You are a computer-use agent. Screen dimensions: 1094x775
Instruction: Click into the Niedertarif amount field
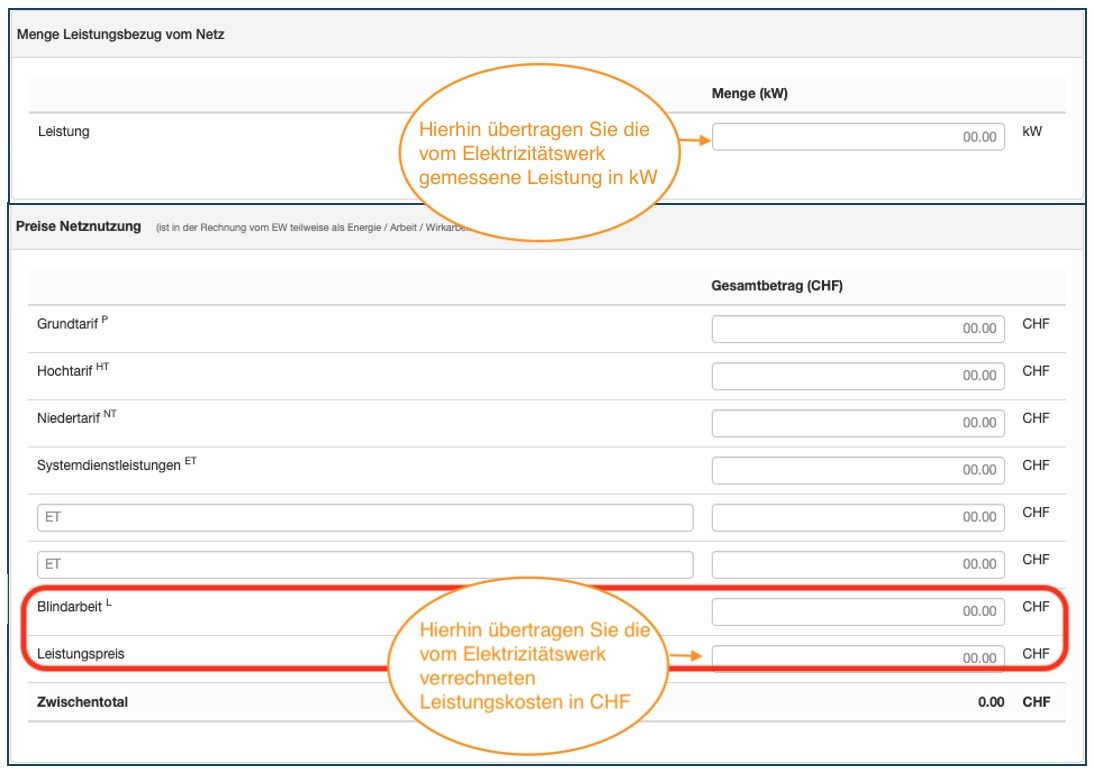tap(858, 422)
